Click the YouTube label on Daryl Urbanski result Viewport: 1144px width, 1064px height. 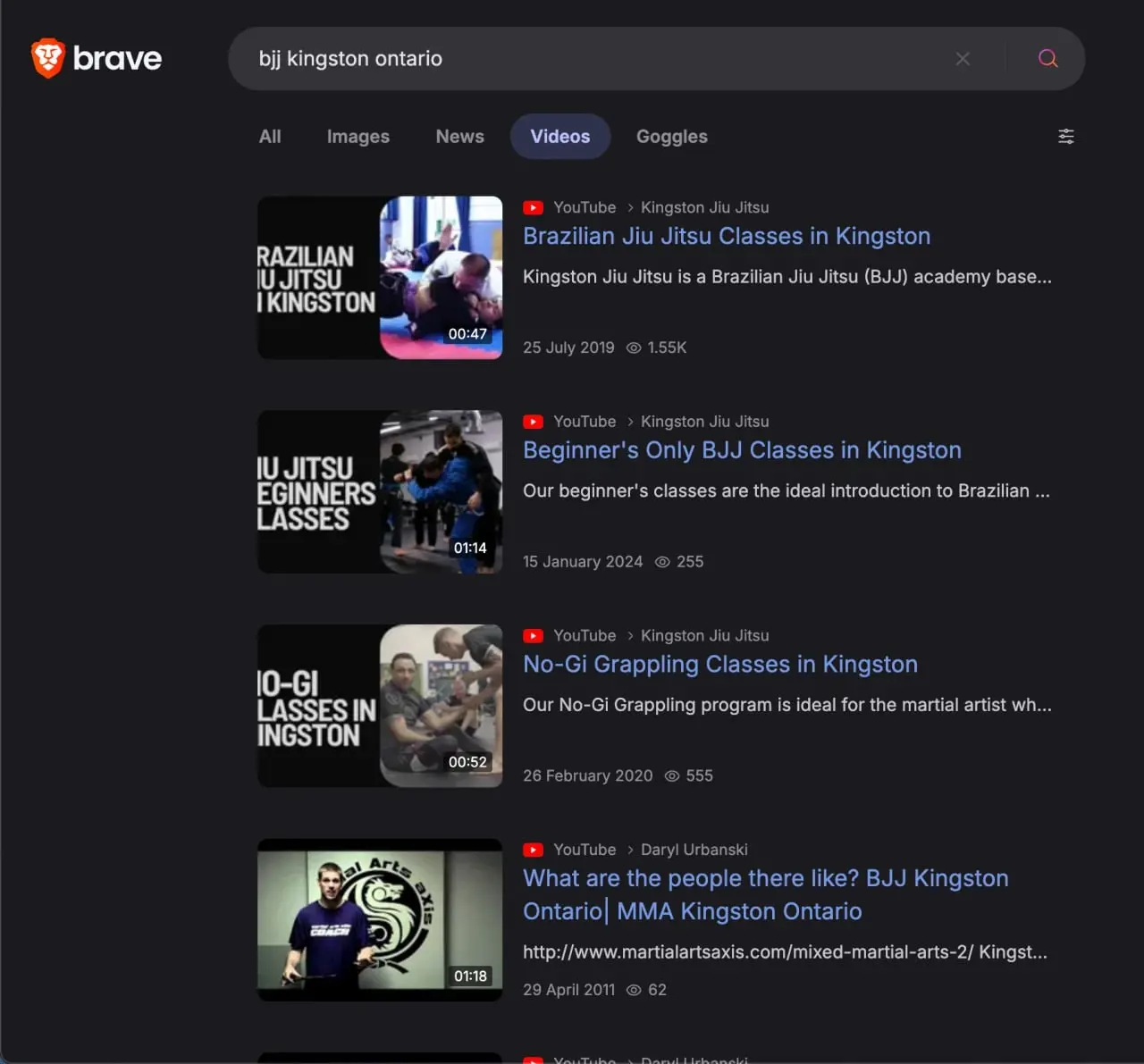coord(585,850)
